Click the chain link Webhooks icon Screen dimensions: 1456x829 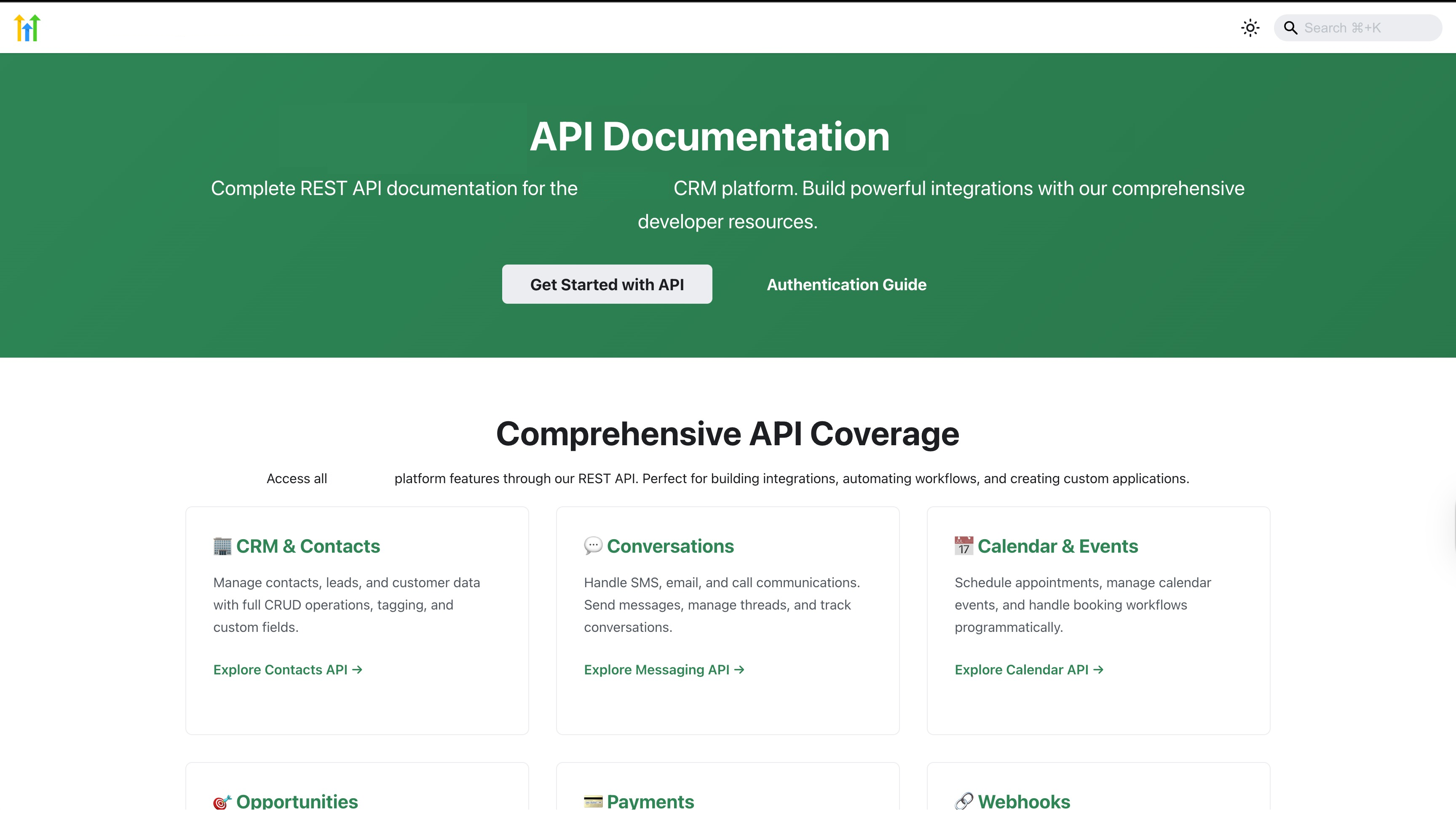(x=964, y=801)
